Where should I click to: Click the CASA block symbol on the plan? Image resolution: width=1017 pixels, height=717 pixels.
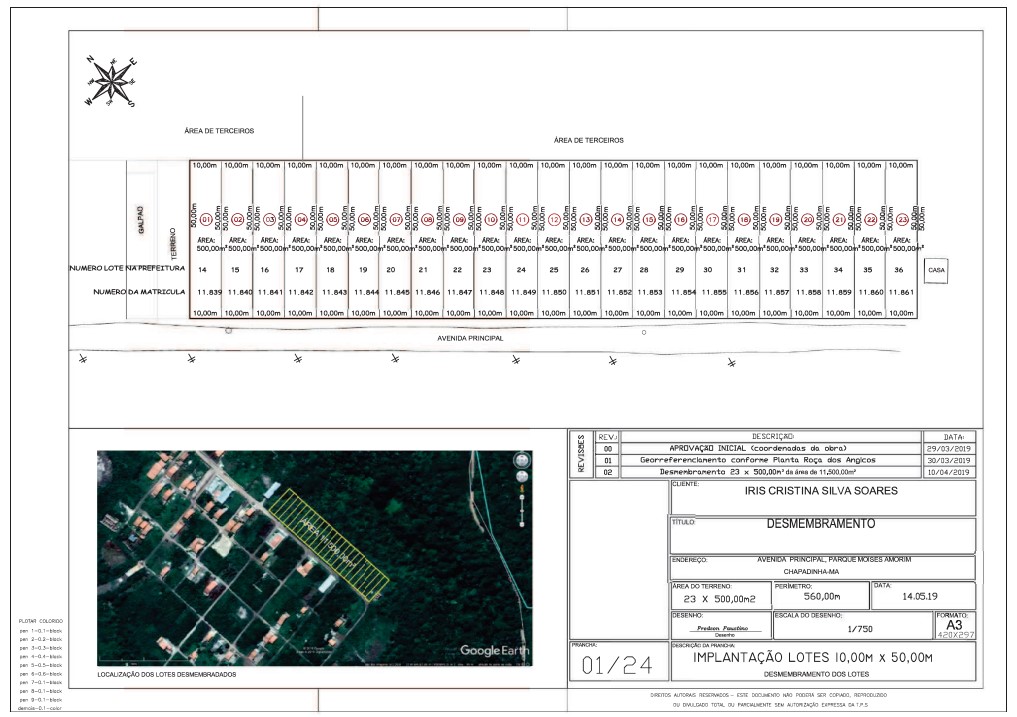938,268
